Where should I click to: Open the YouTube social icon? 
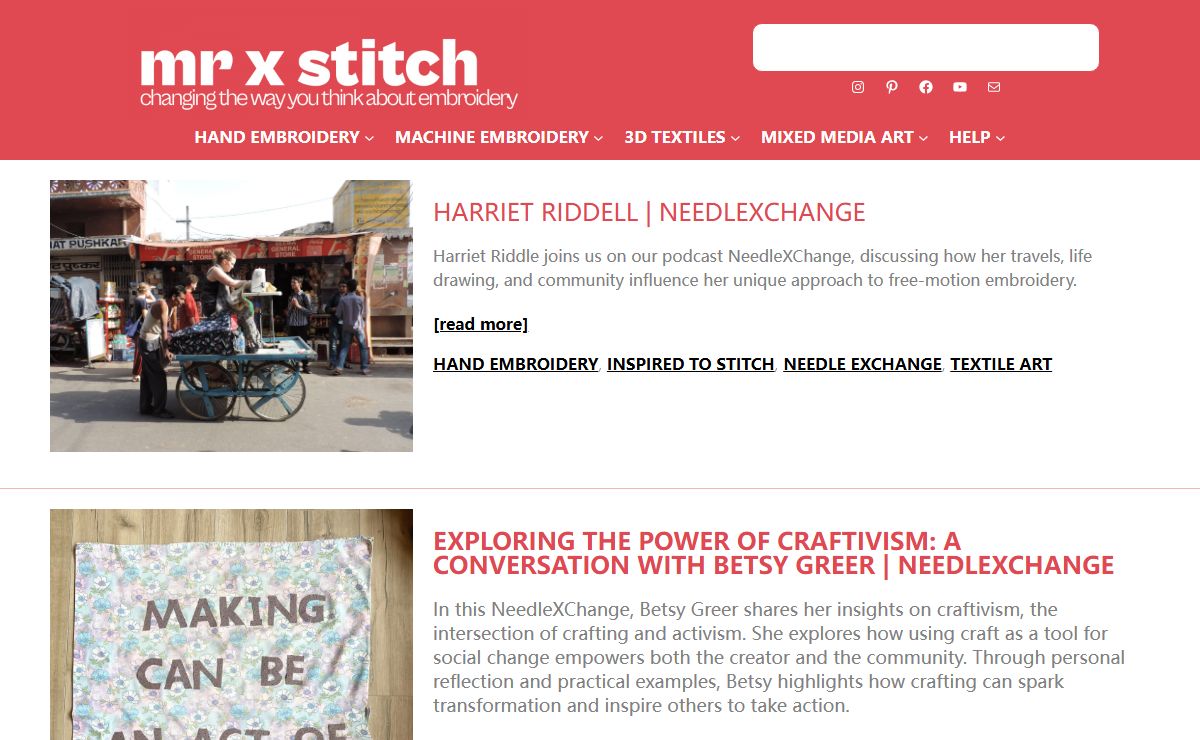point(960,87)
